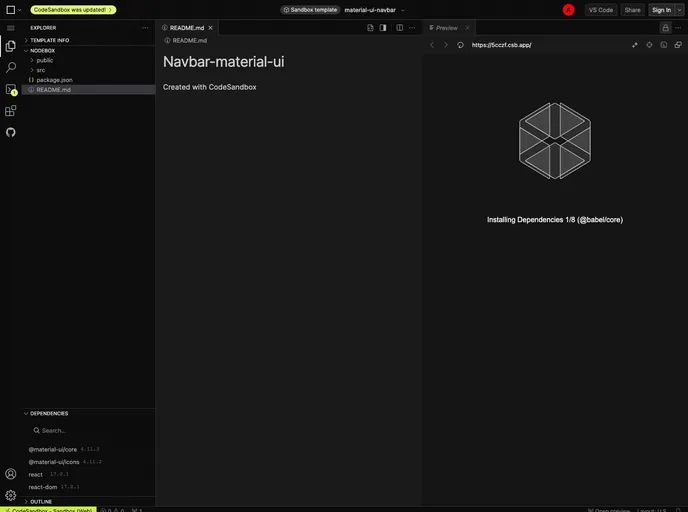Close the README.md tab
This screenshot has height=512, width=688.
pos(211,28)
